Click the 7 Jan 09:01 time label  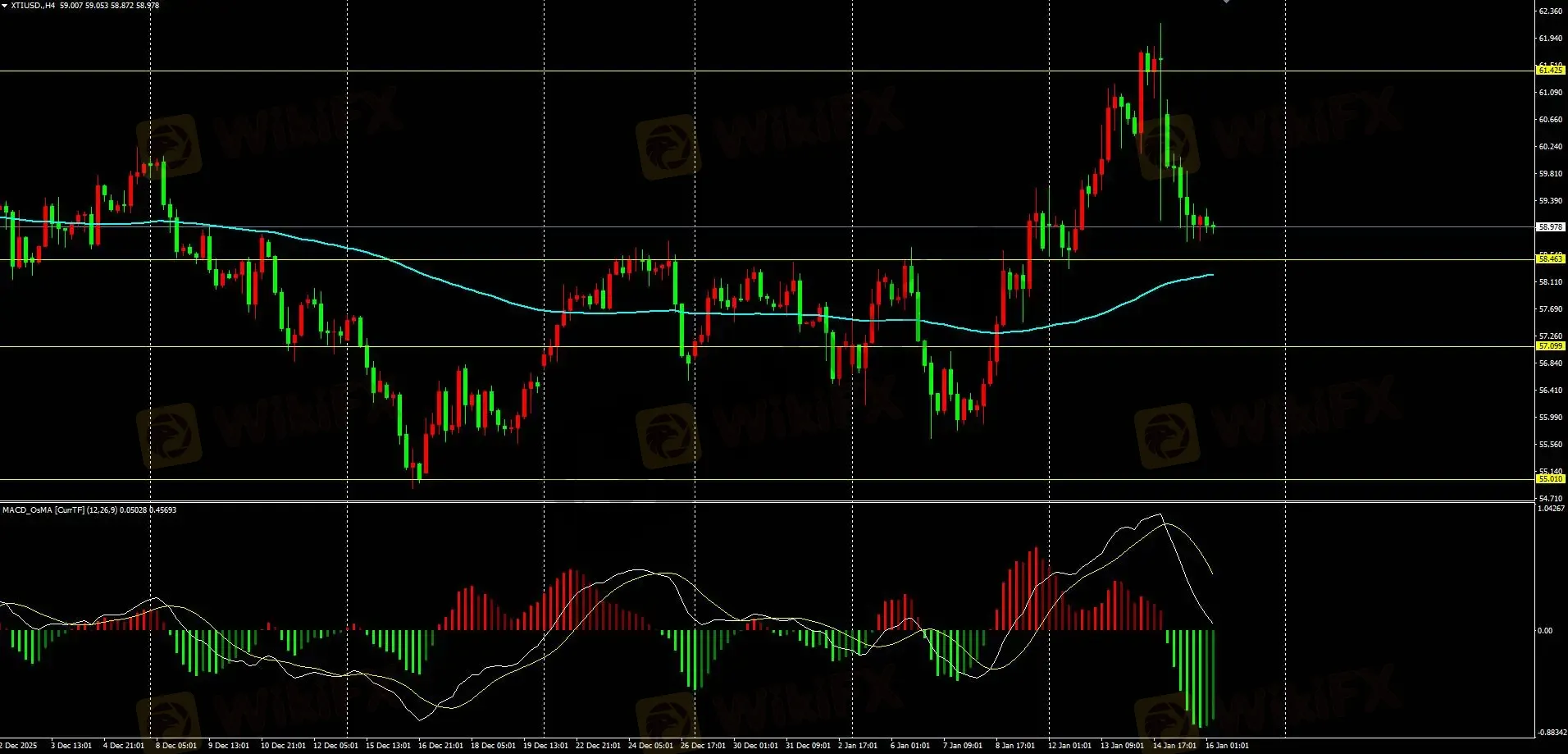(963, 746)
